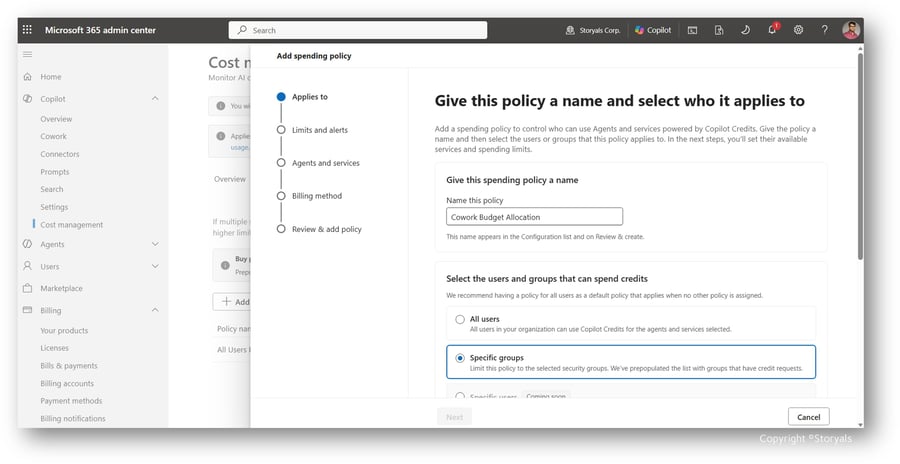Image resolution: width=900 pixels, height=464 pixels.
Task: Open Bills & payments under Billing
Action: (69, 366)
